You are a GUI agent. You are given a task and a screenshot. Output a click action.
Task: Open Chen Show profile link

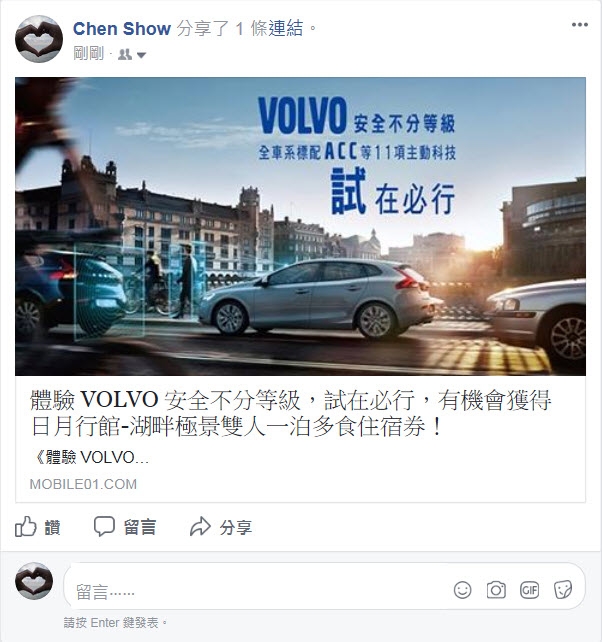coord(122,29)
